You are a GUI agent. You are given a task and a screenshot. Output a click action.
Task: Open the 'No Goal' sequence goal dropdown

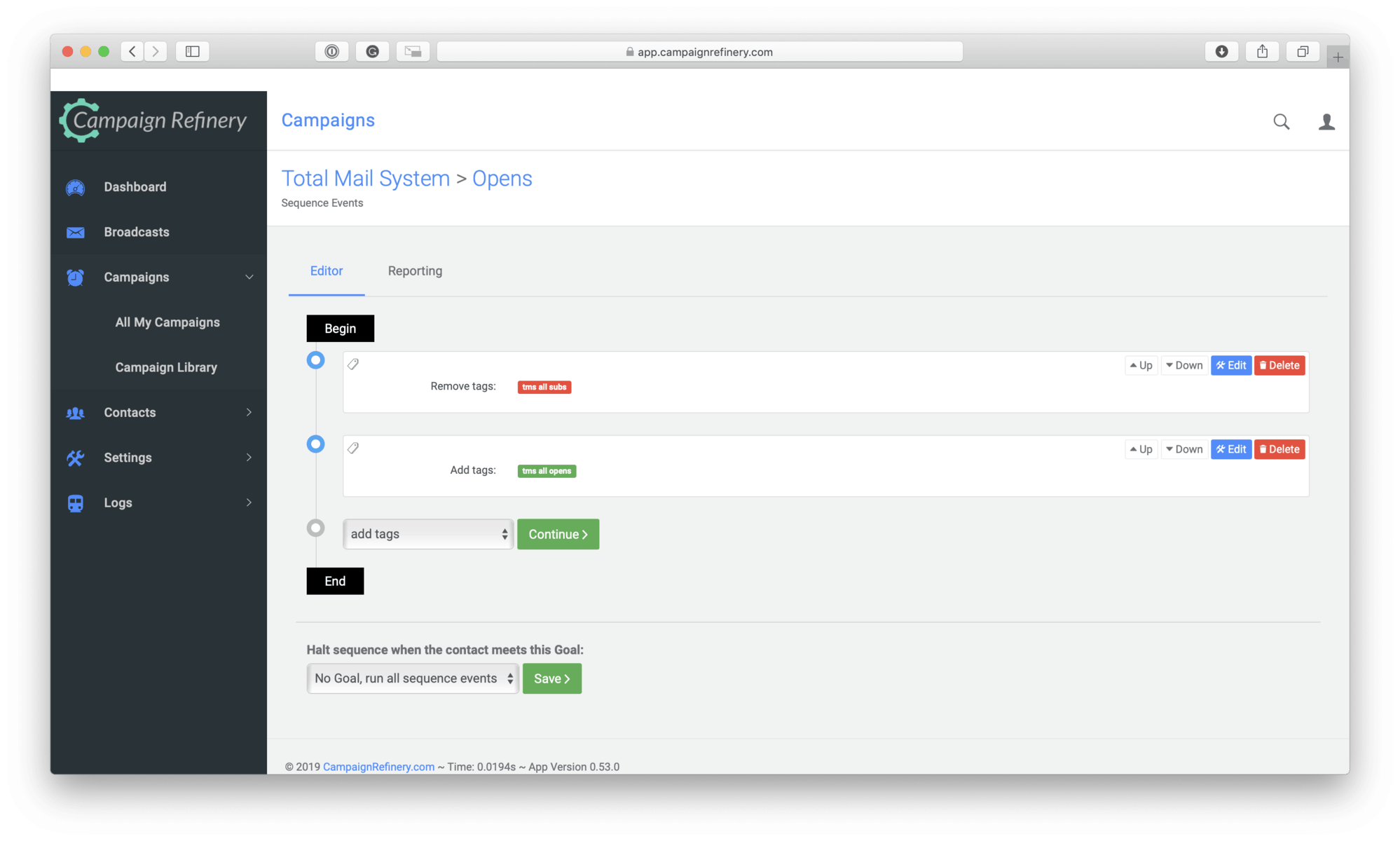click(413, 678)
